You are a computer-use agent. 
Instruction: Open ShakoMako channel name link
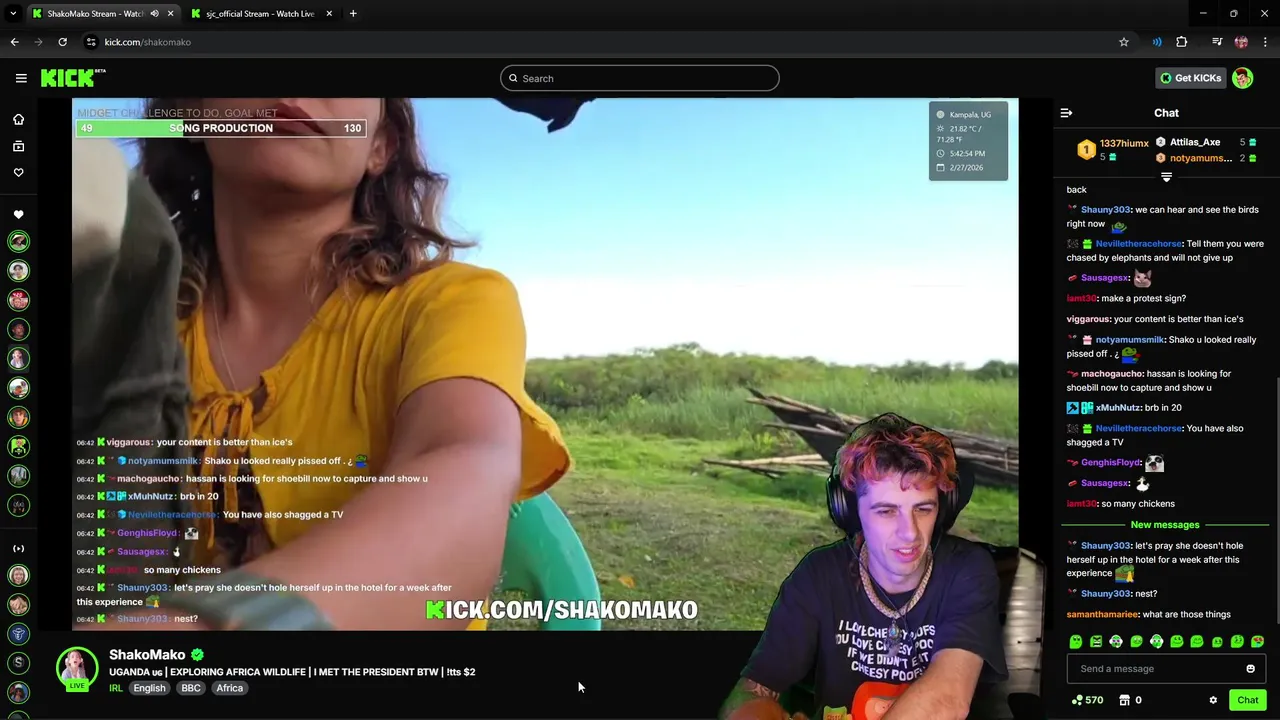[147, 655]
